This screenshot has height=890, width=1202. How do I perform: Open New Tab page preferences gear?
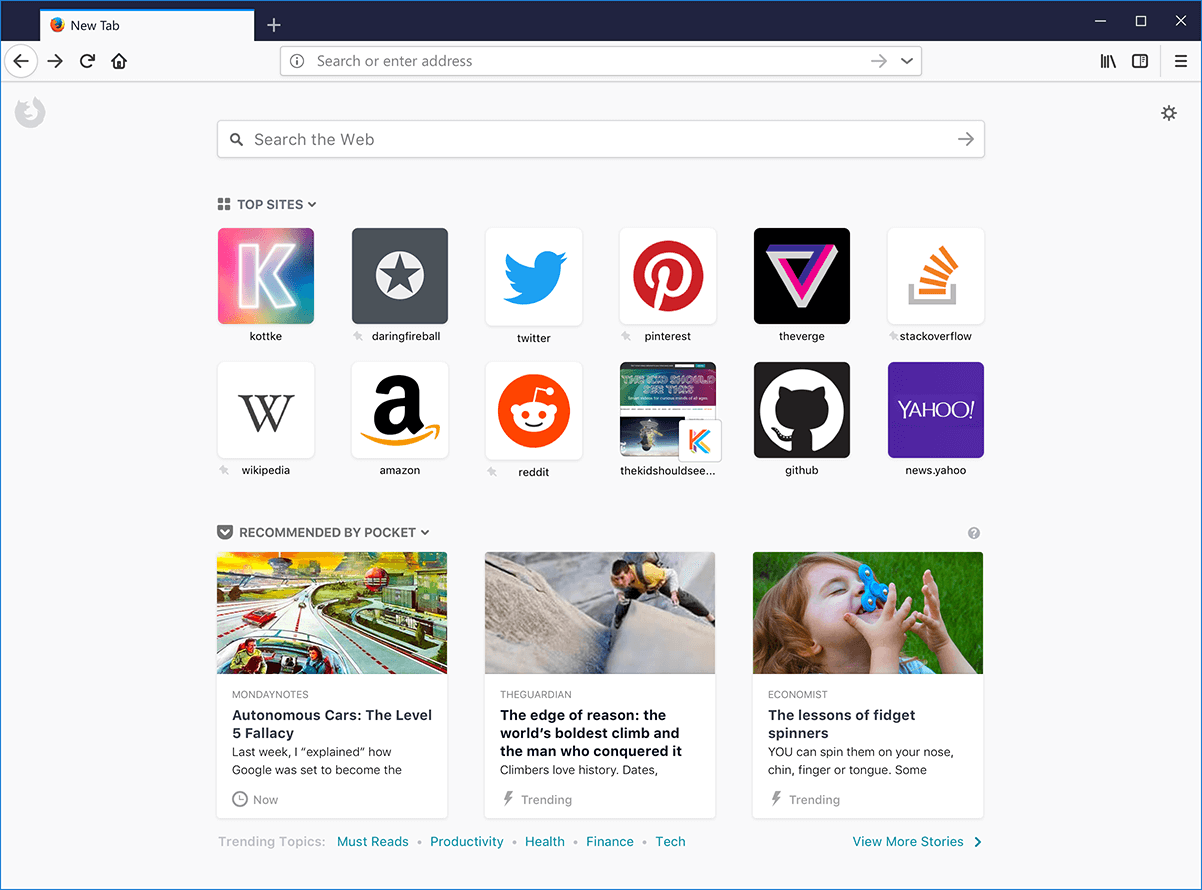click(1169, 113)
